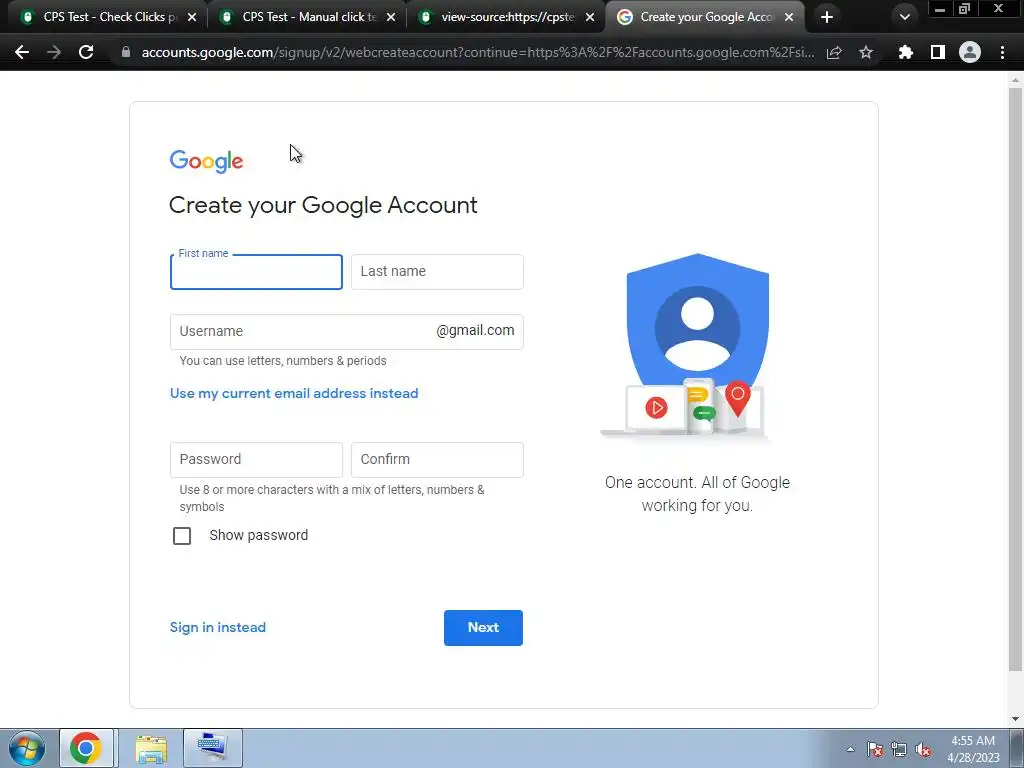Open the Action Center flag icon
Viewport: 1024px width, 768px height.
tap(875, 749)
